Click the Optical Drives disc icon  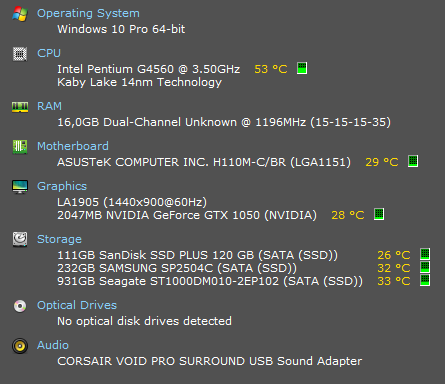[20, 306]
